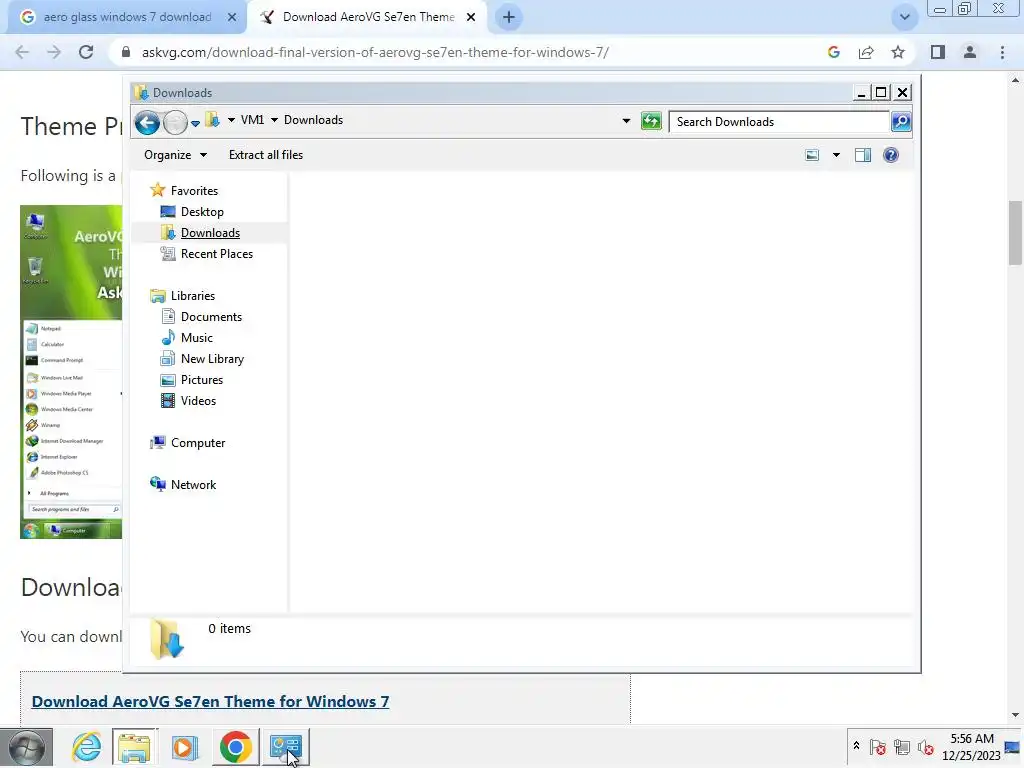The height and width of the screenshot is (768, 1024).
Task: Show hidden tray icons arrow
Action: tap(856, 746)
